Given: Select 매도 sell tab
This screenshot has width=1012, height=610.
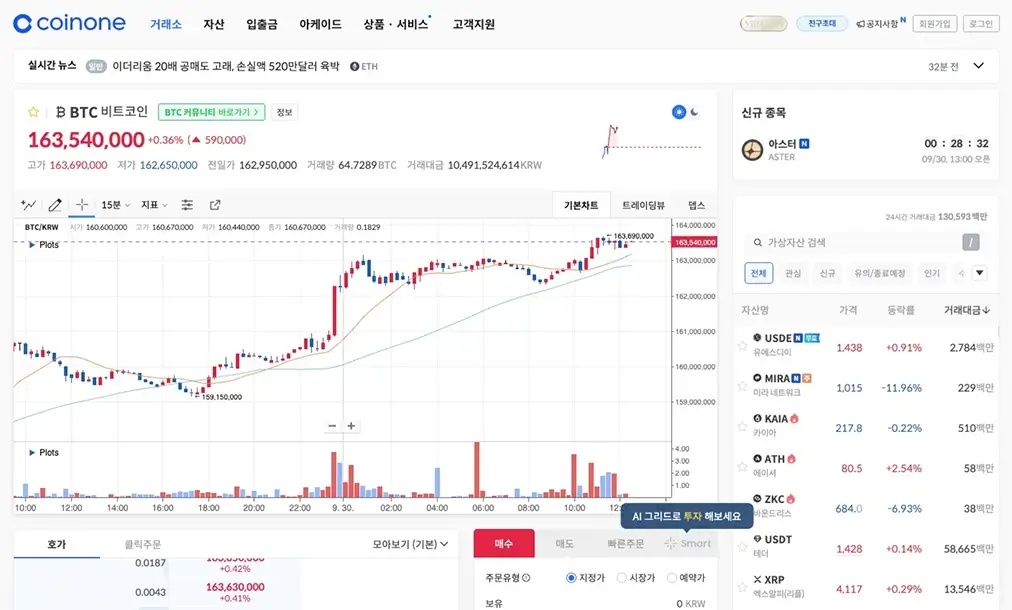Looking at the screenshot, I should click(565, 544).
